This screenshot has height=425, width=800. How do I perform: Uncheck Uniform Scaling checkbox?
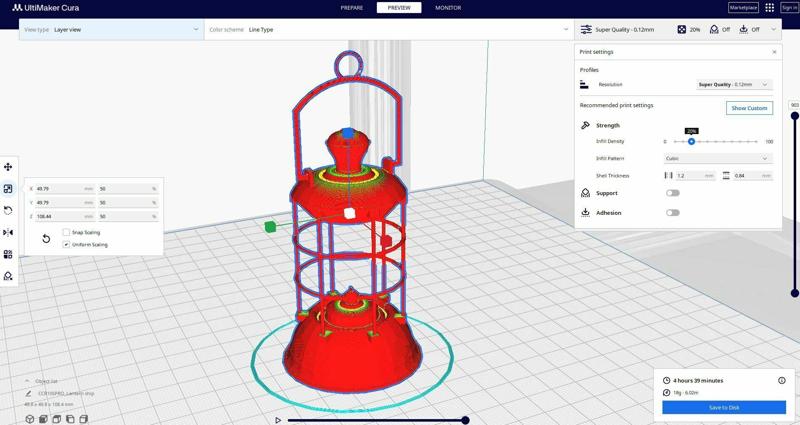pos(66,244)
